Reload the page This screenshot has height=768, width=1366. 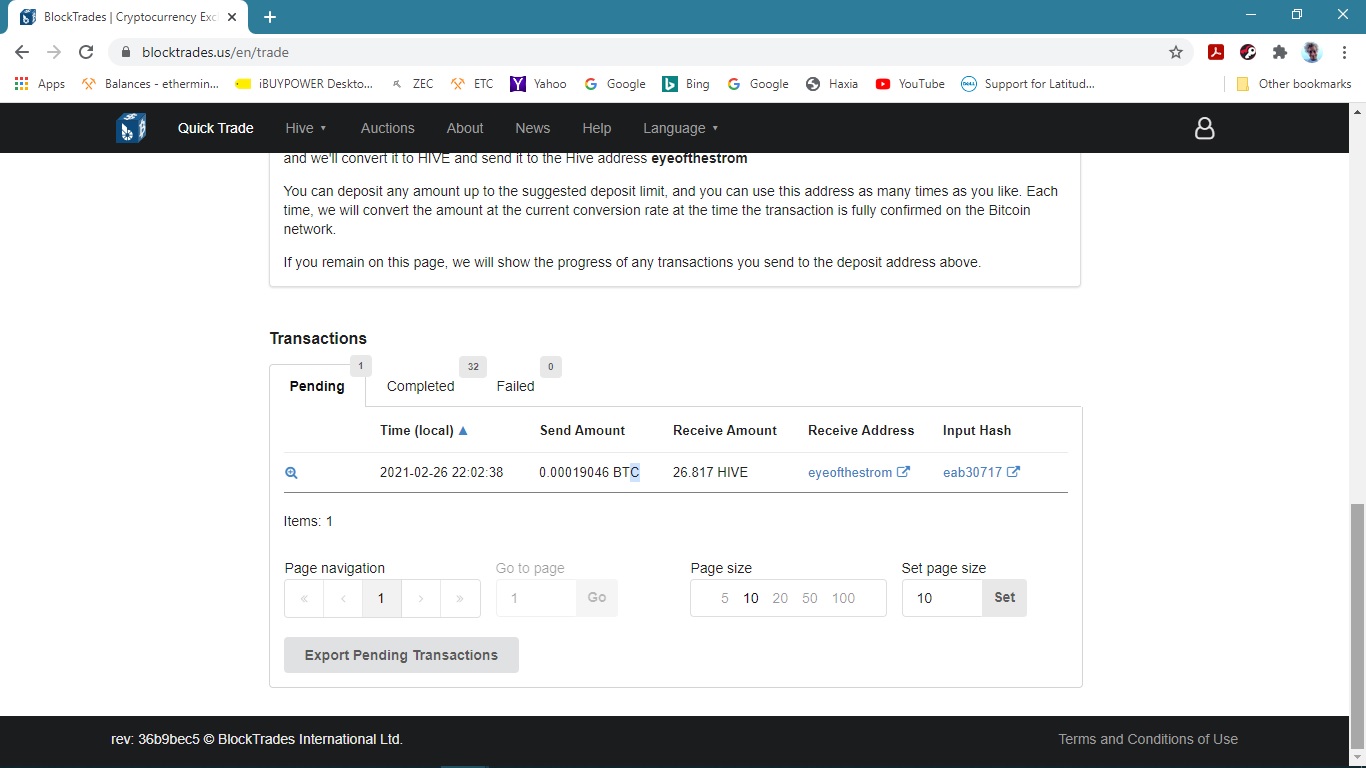86,52
